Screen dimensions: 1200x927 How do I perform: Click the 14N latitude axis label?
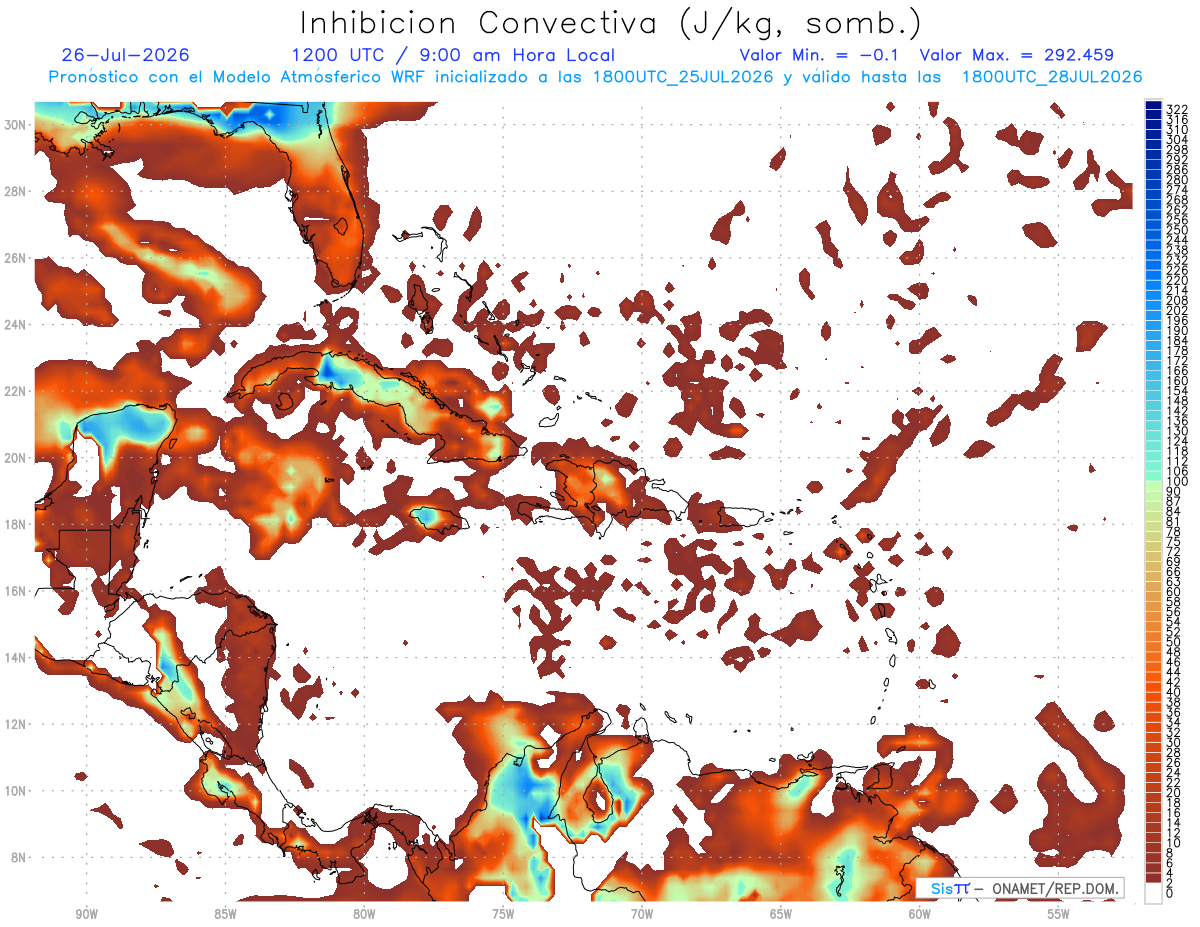point(17,658)
